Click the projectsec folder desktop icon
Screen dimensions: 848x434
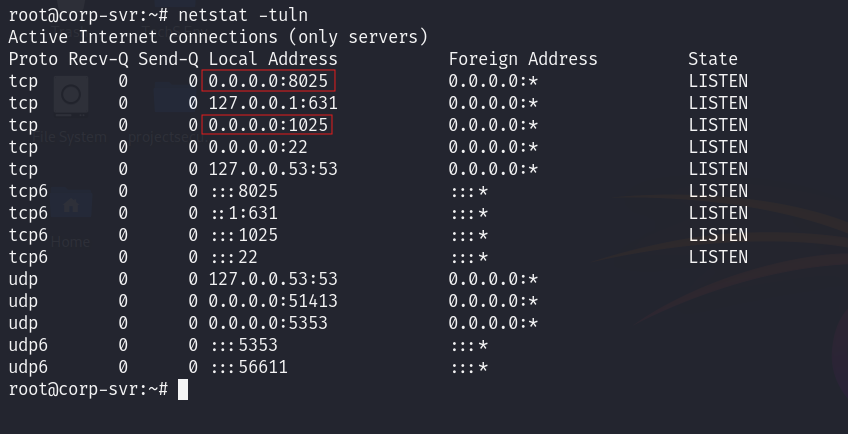(x=170, y=100)
